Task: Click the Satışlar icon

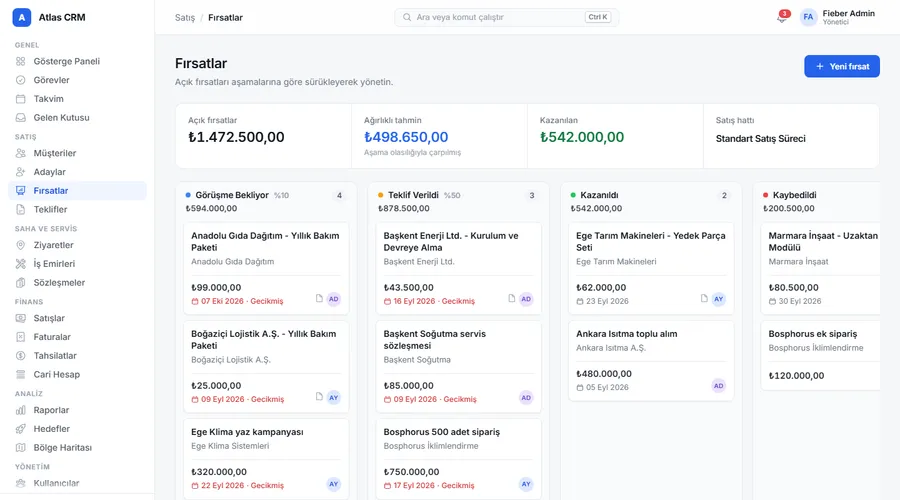Action: point(21,318)
